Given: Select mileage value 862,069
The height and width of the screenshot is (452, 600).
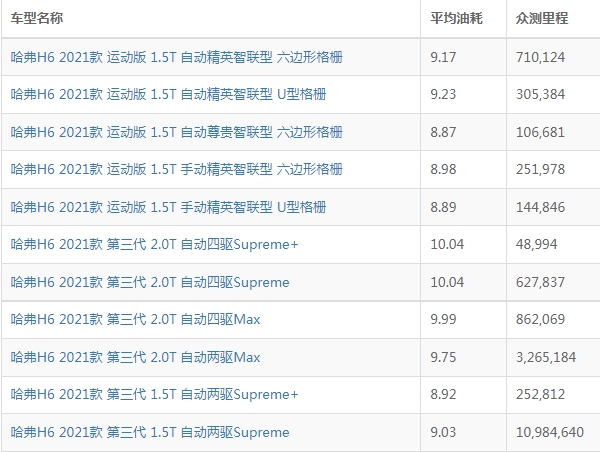Looking at the screenshot, I should (x=540, y=319).
